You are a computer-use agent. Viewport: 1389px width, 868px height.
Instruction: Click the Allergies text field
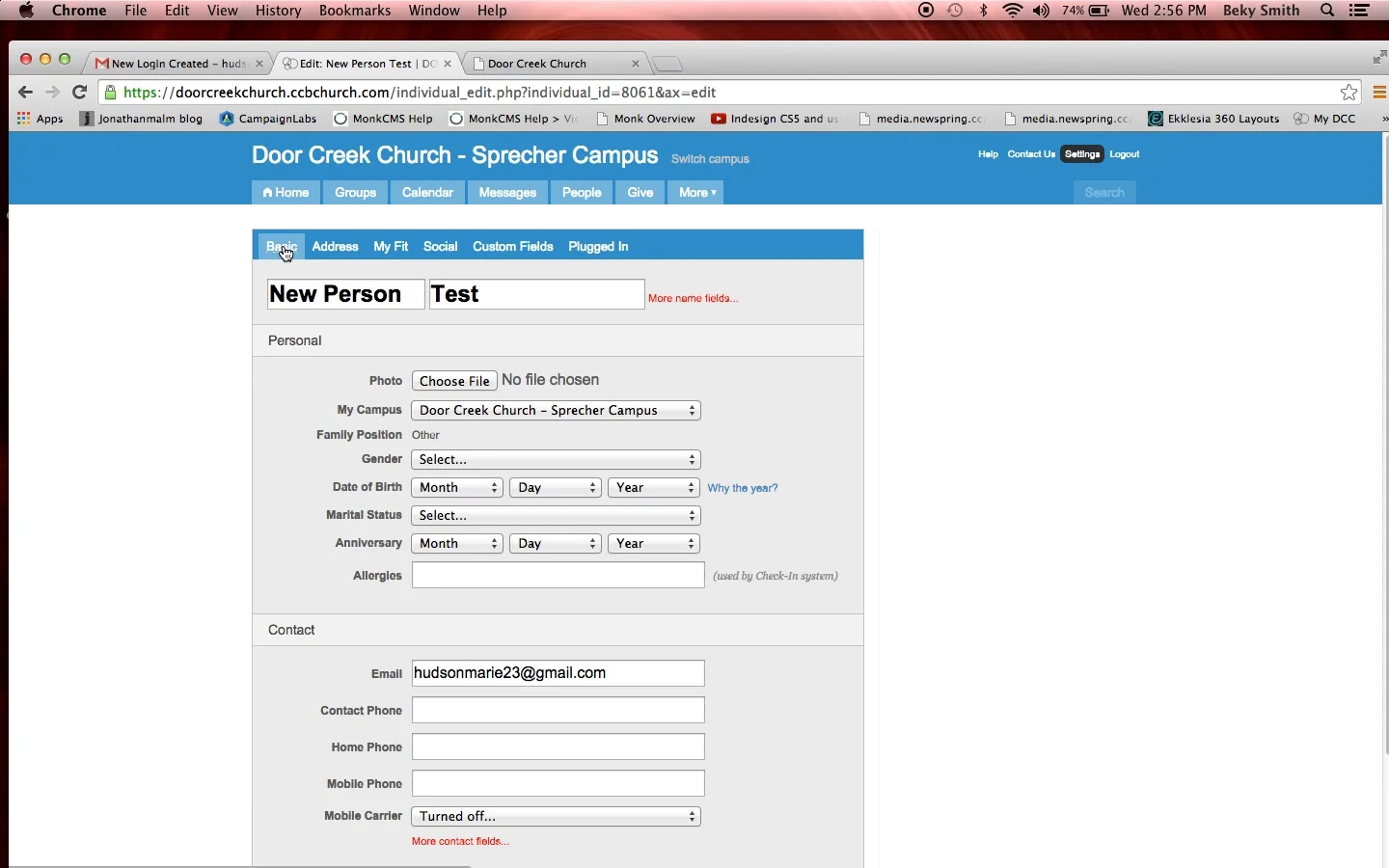pyautogui.click(x=558, y=576)
